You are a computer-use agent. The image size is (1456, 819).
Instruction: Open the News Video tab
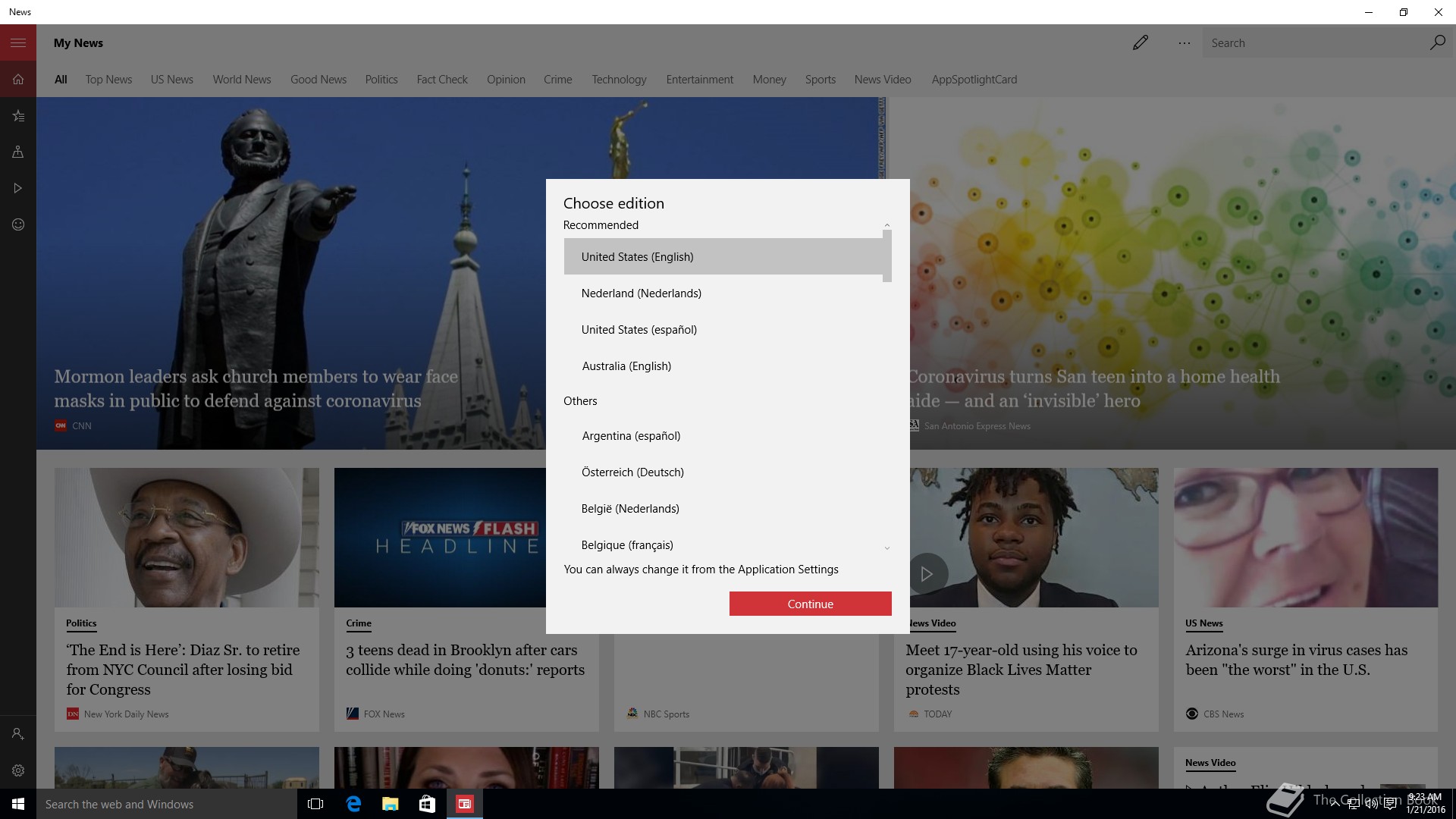(883, 80)
